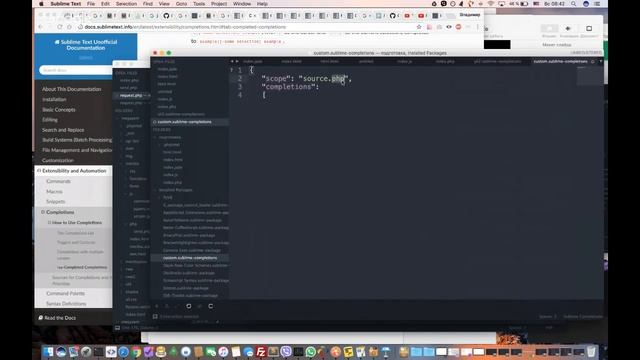Open the Launchpad rocket in the Dock

click(x=86, y=351)
